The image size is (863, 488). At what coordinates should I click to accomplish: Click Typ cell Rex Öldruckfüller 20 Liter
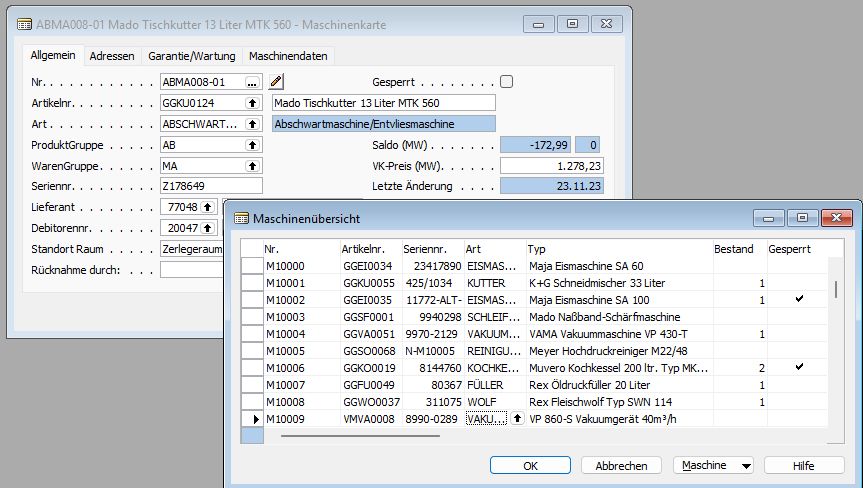tap(620, 385)
